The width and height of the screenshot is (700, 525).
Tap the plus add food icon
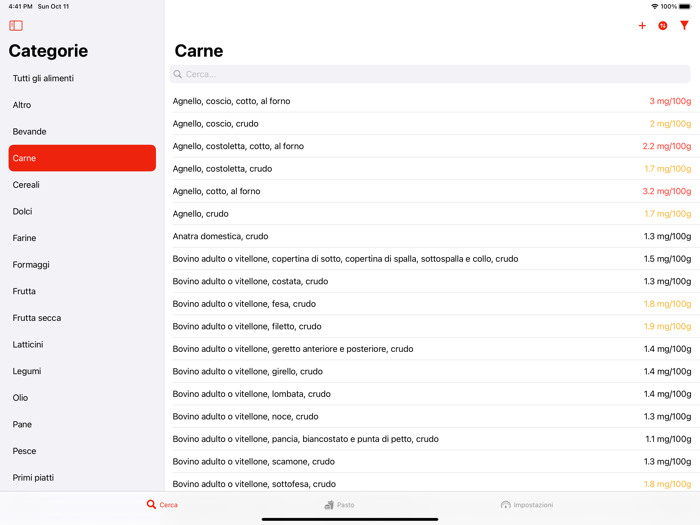point(642,26)
